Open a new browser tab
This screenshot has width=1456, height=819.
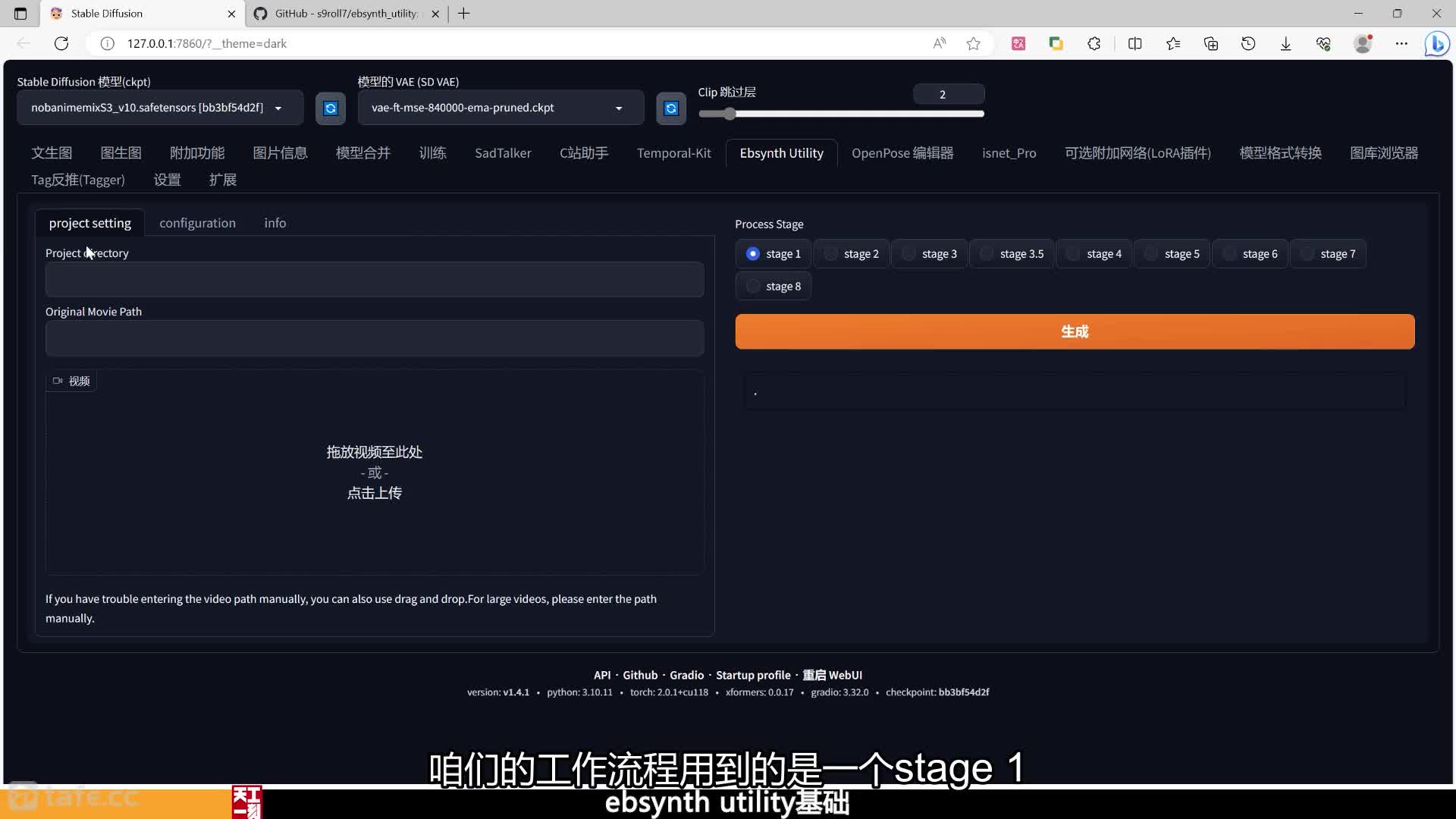[x=464, y=14]
